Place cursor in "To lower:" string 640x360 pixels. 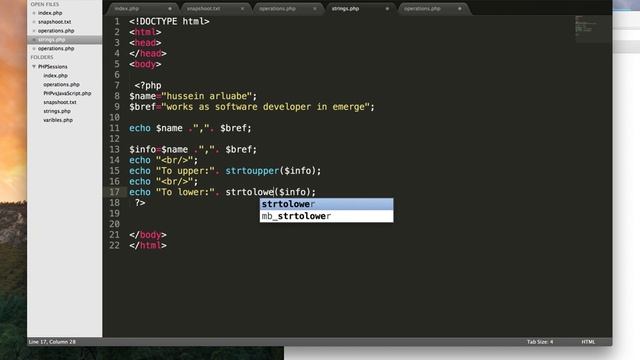click(185, 192)
